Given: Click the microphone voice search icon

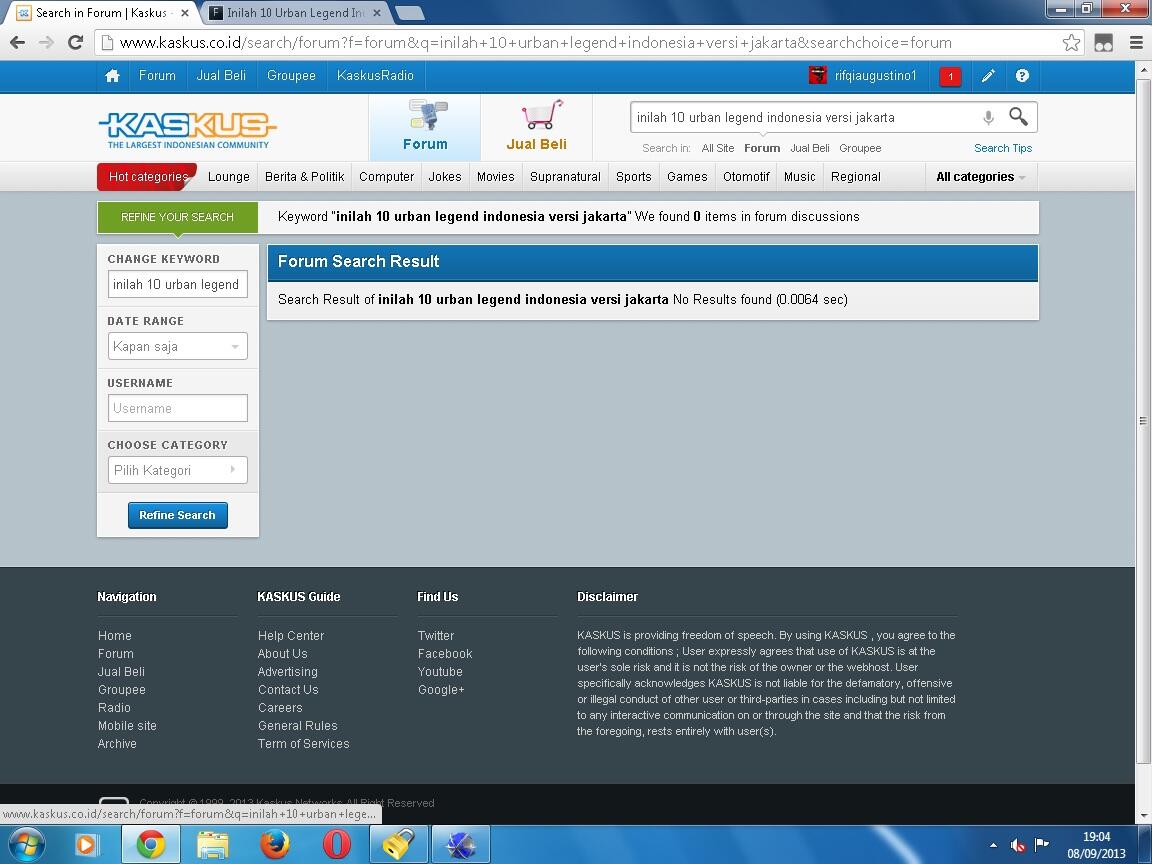Looking at the screenshot, I should pyautogui.click(x=988, y=117).
